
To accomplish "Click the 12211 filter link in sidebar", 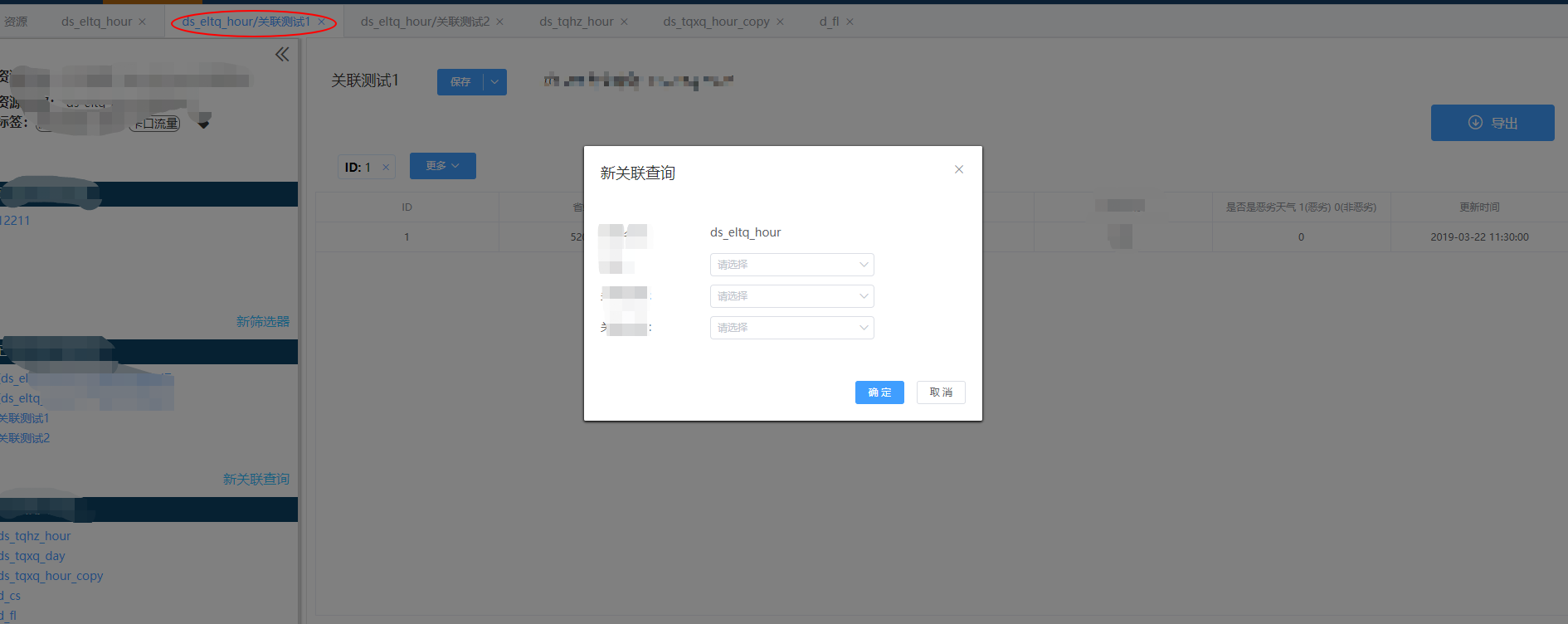I will tap(15, 221).
